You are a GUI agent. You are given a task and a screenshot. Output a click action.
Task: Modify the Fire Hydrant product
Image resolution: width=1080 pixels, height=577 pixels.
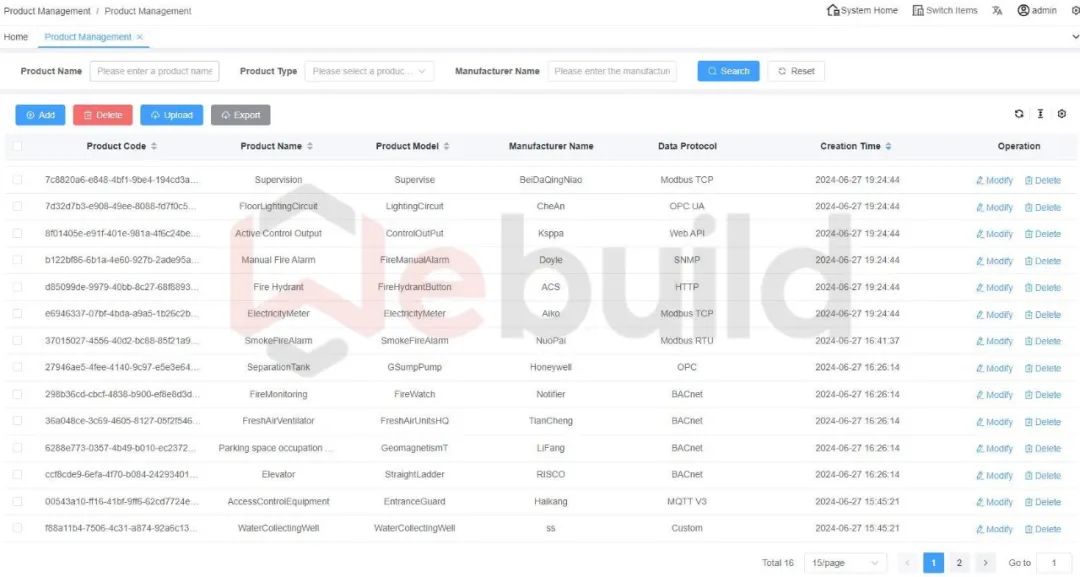pos(994,287)
